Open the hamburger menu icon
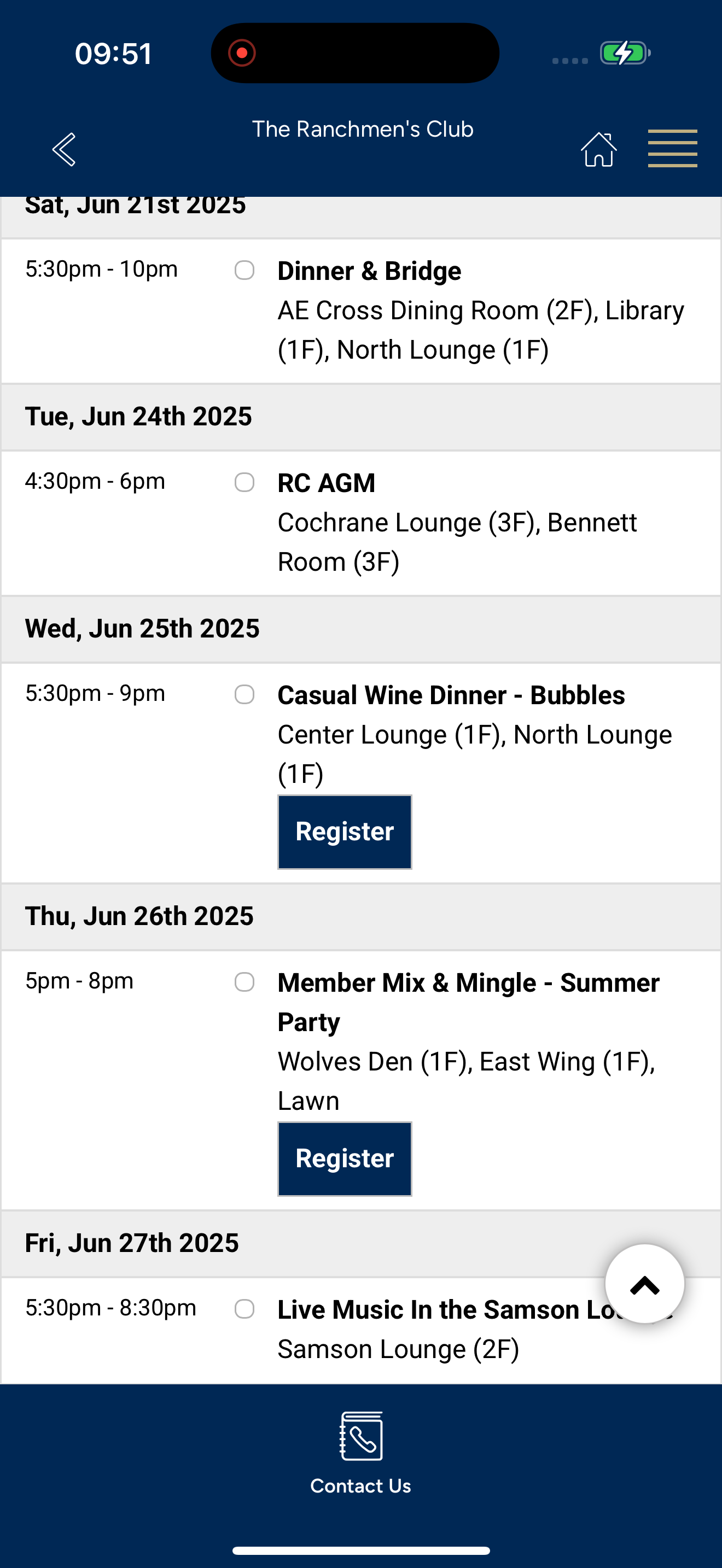722x1568 pixels. (673, 149)
